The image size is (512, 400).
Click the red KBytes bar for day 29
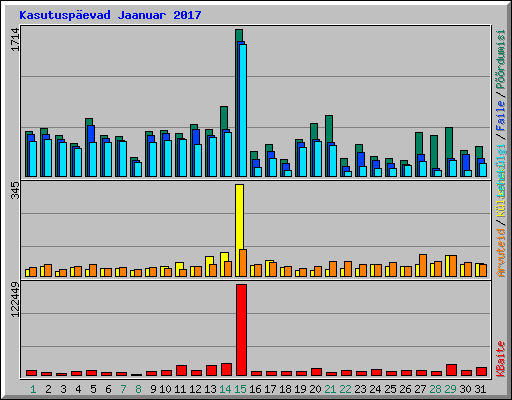pos(451,370)
